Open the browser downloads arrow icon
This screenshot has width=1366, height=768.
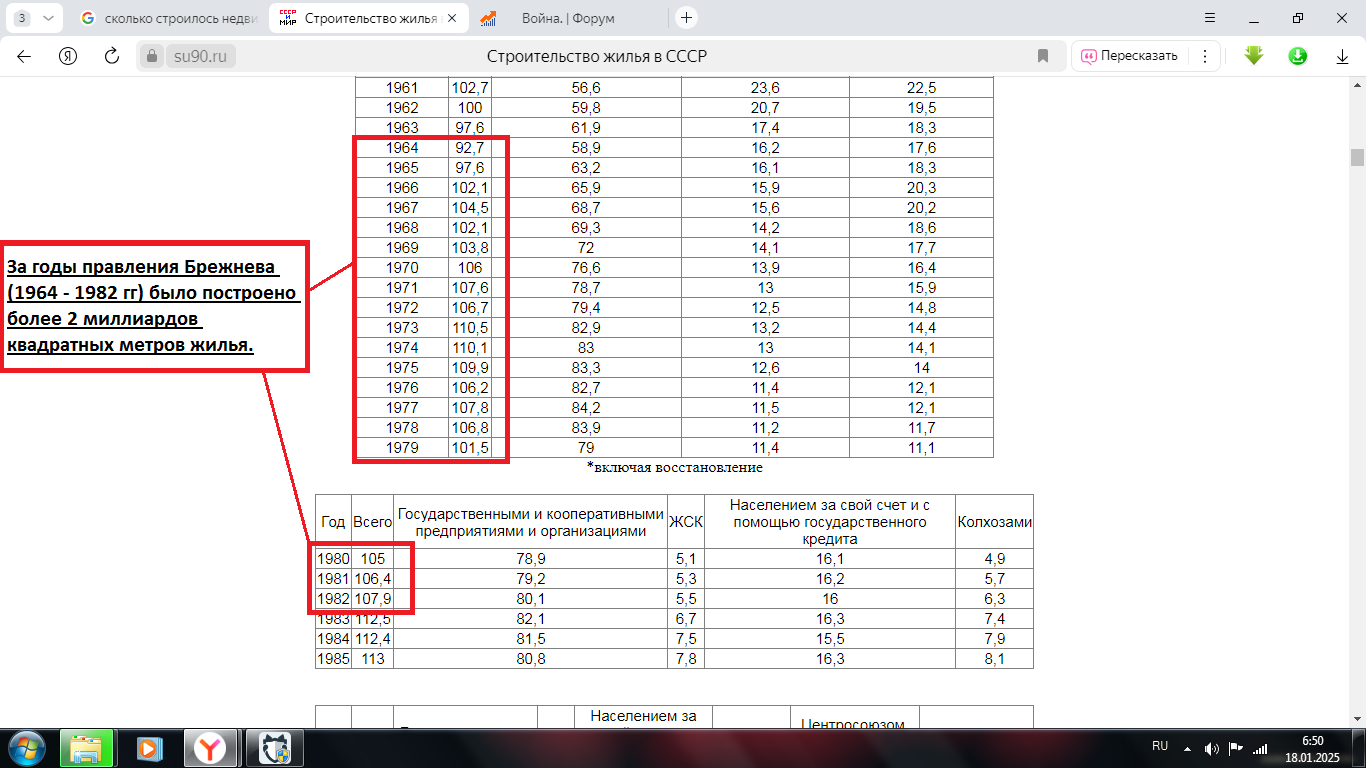pos(1342,56)
